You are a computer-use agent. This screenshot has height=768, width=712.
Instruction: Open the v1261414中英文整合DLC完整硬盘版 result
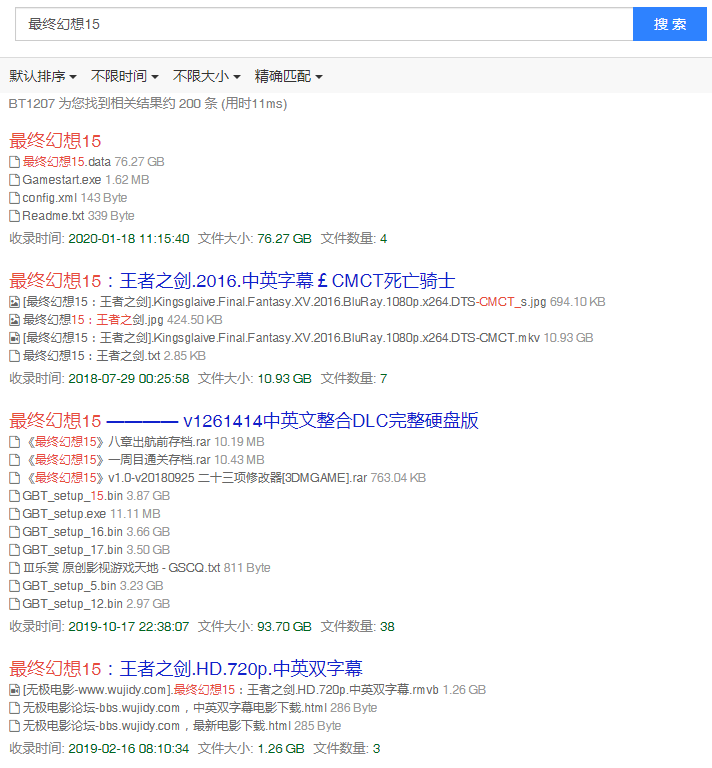pyautogui.click(x=244, y=421)
